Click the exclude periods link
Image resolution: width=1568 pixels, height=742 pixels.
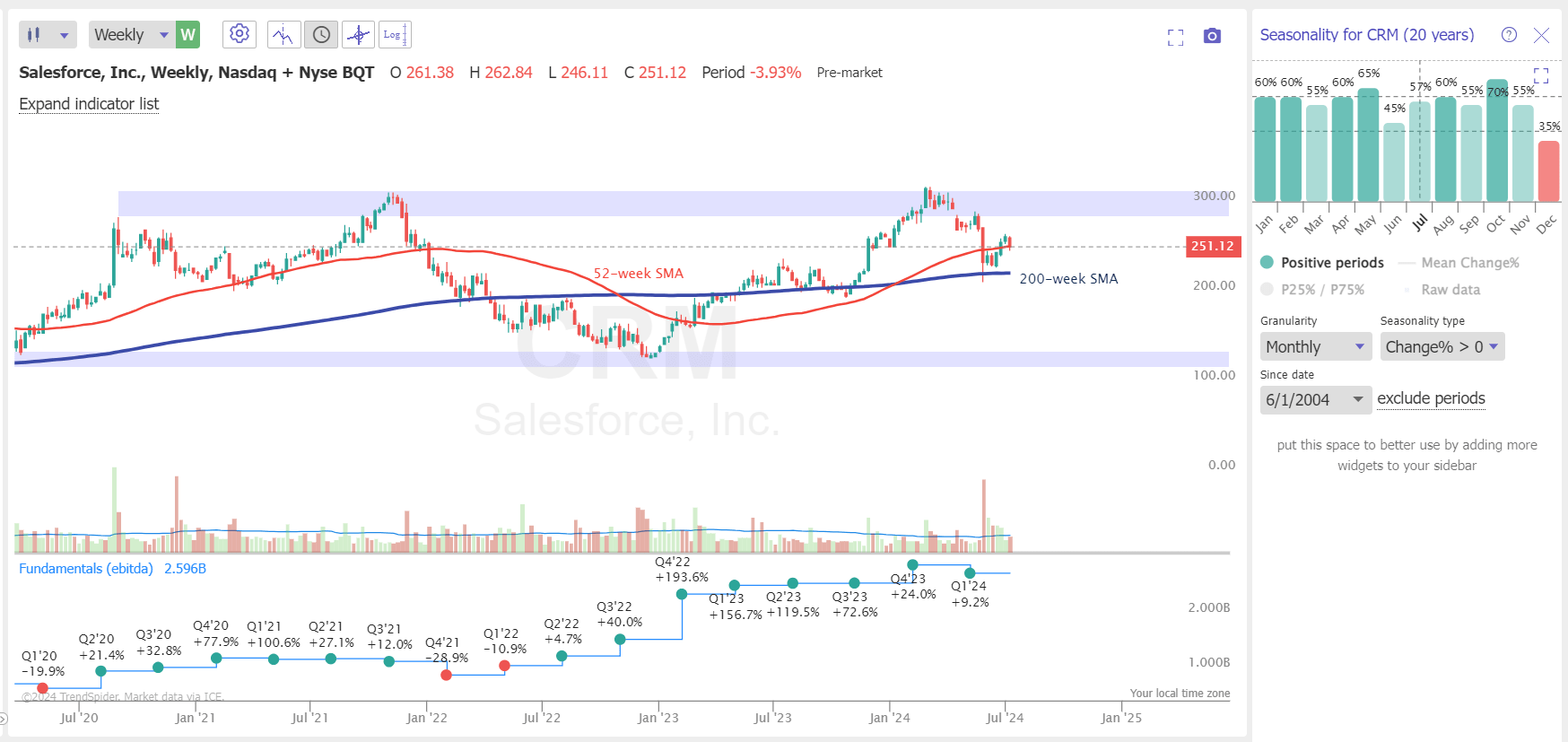[x=1432, y=398]
